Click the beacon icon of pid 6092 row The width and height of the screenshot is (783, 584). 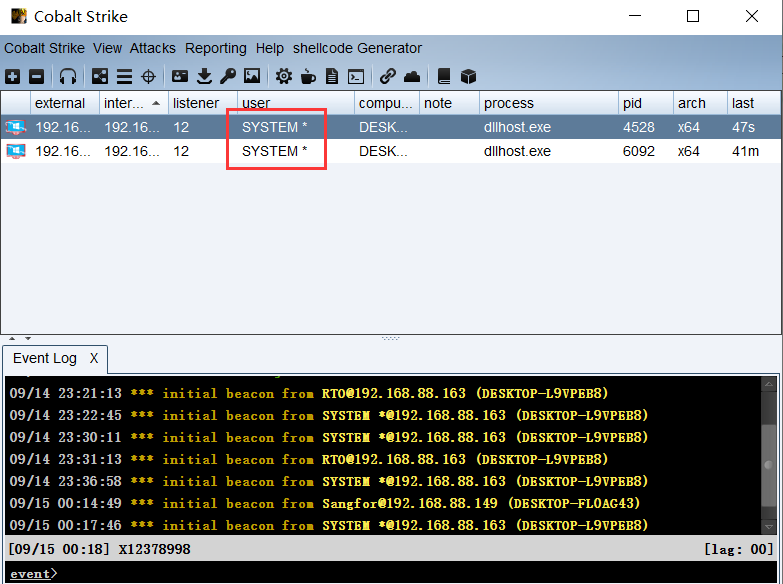click(x=15, y=151)
